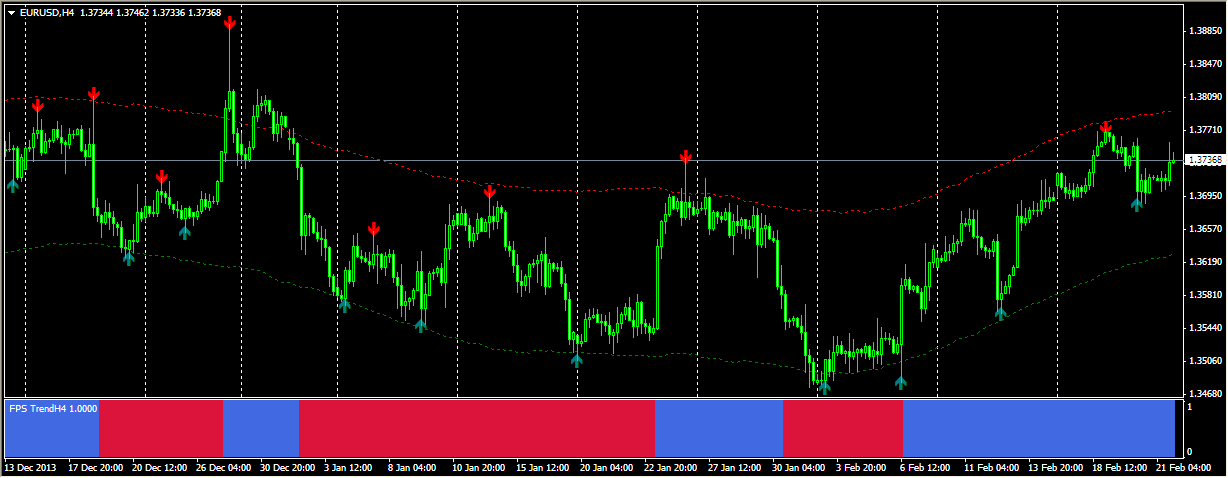
Task: Click the FPS TrendH4 1.0000 indicator label
Action: click(x=53, y=408)
